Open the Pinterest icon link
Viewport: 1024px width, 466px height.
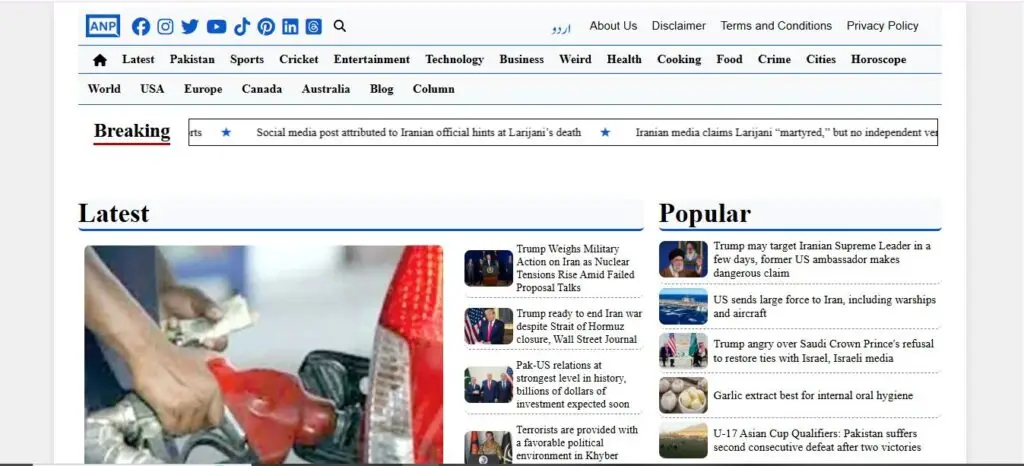266,27
